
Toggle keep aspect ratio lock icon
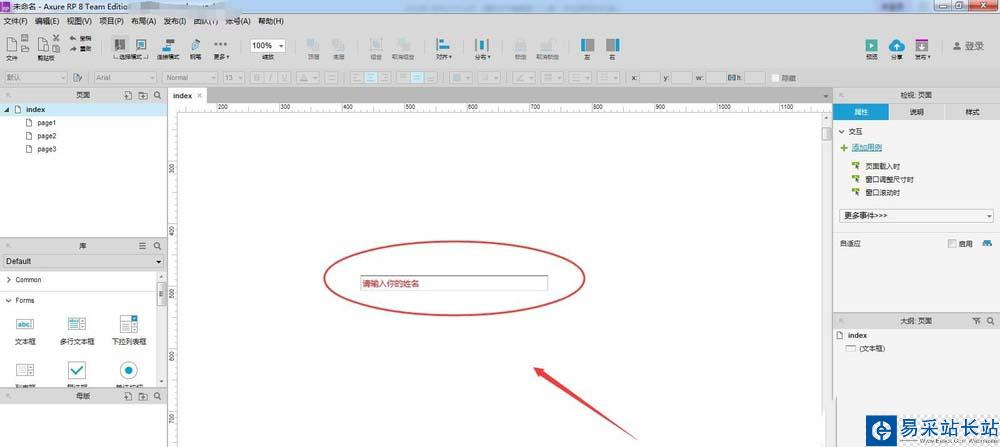point(731,78)
